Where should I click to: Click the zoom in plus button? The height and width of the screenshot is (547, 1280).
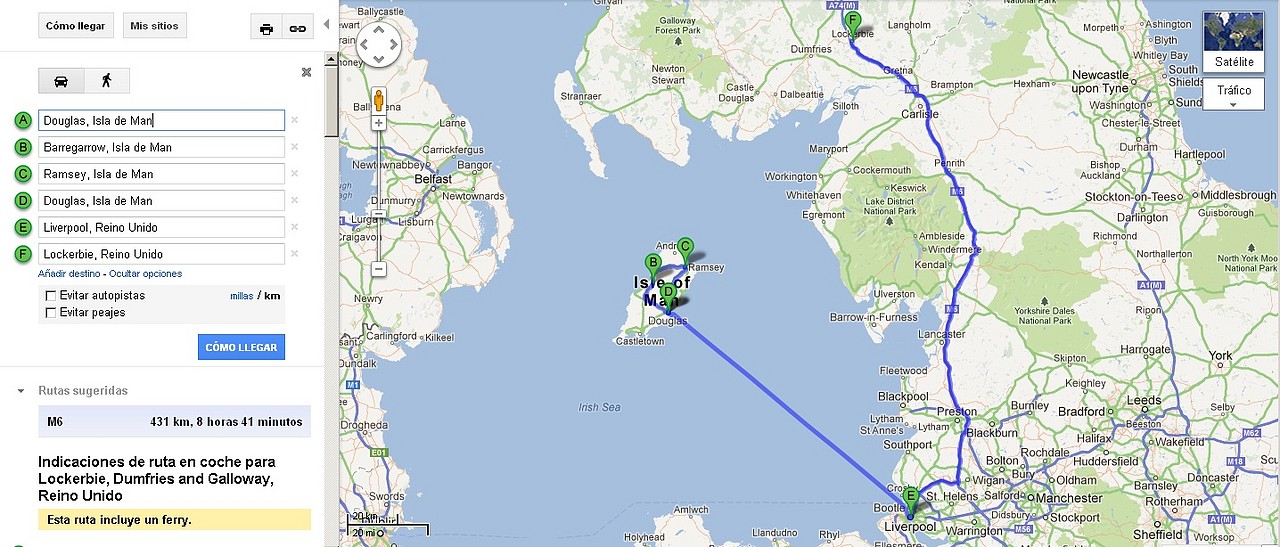tap(379, 123)
